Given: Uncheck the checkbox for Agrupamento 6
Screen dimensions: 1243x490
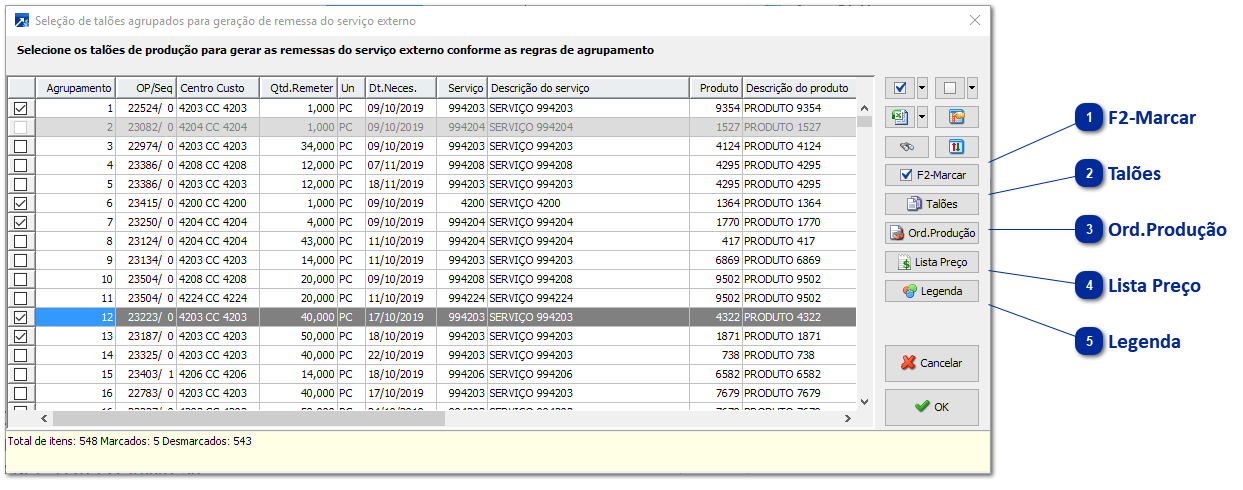Looking at the screenshot, I should tap(21, 203).
